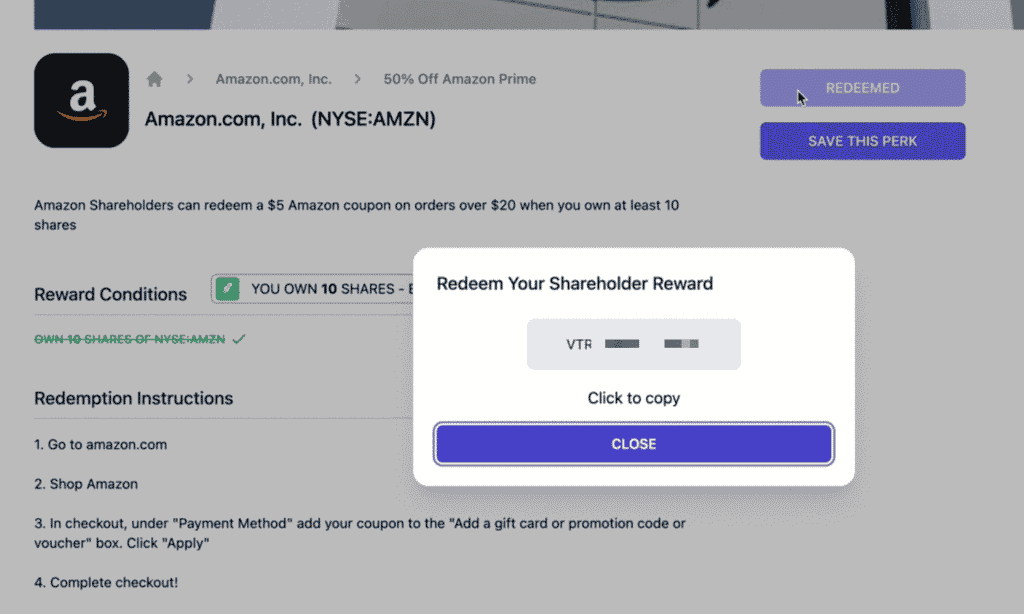
Task: Click the Amazon.com, Inc. (NYSE:AMZN) heading
Action: pyautogui.click(x=290, y=119)
